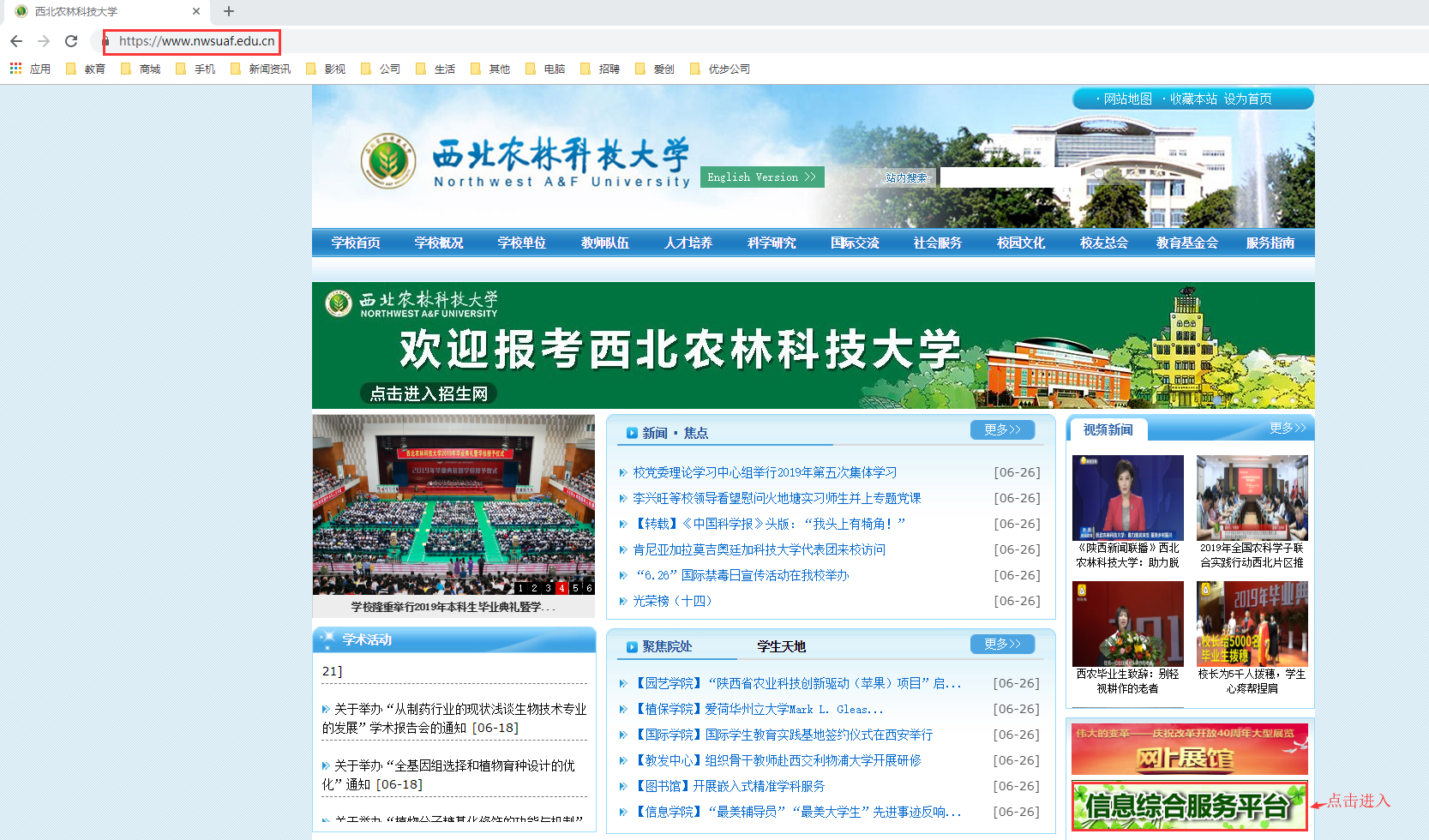This screenshot has width=1429, height=840.
Task: Select slide number 5 in photo carousel
Action: click(576, 588)
